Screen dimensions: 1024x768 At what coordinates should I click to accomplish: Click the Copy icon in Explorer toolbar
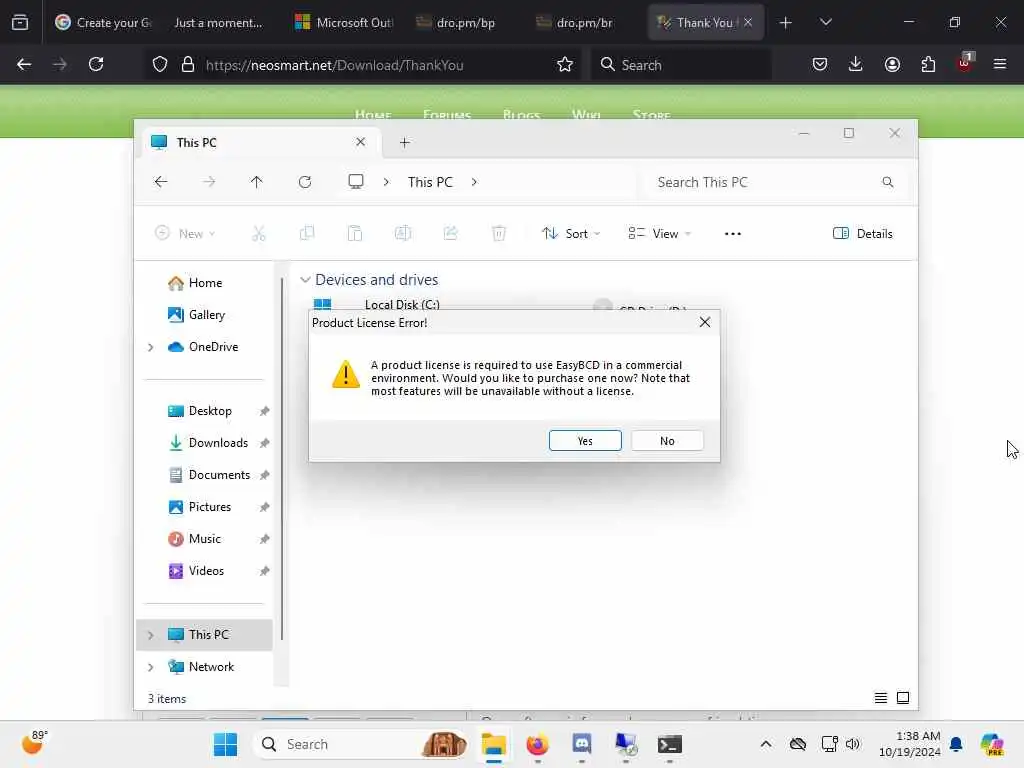coord(307,233)
